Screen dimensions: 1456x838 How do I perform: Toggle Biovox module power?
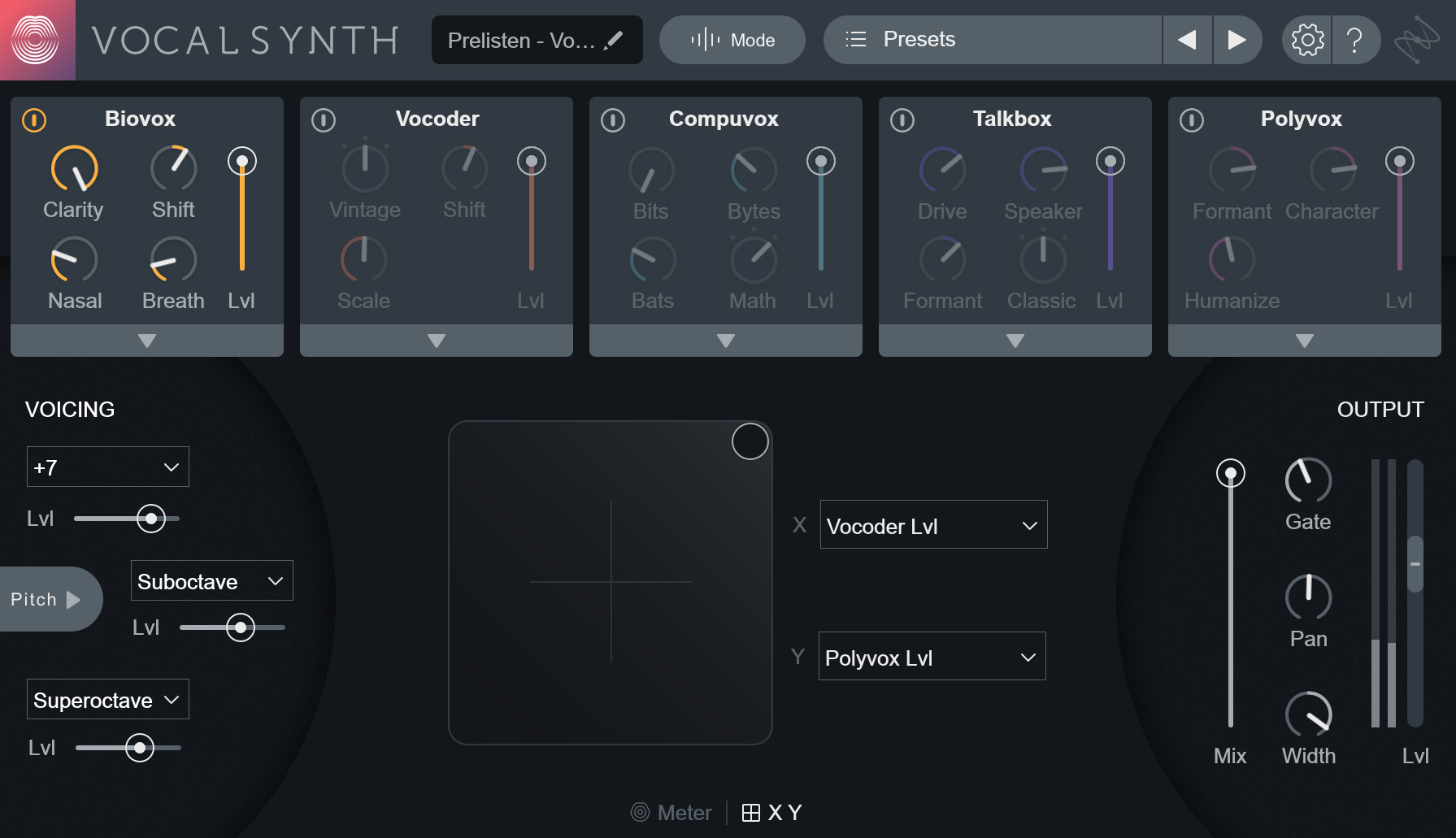(34, 120)
